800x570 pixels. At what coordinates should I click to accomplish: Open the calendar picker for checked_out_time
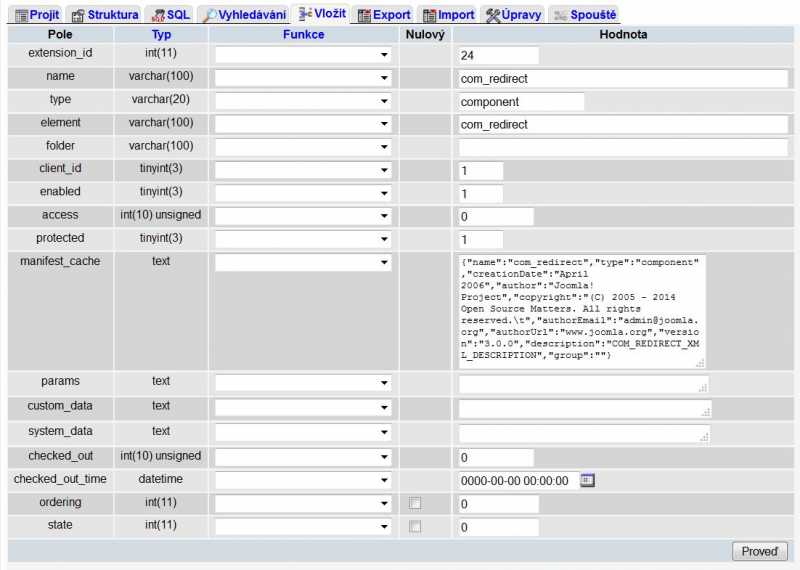(587, 480)
